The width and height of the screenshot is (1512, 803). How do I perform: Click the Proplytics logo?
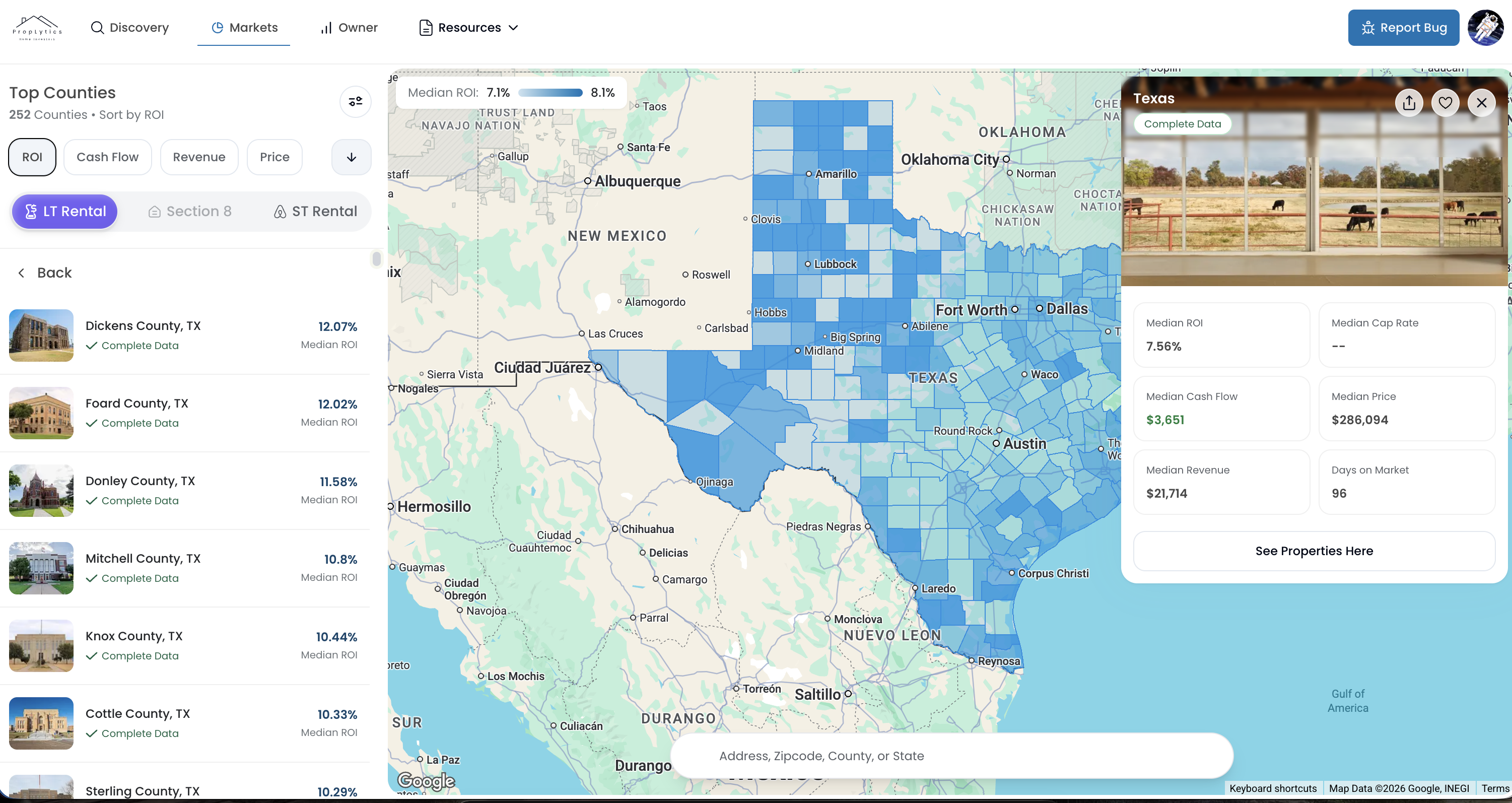(x=36, y=28)
